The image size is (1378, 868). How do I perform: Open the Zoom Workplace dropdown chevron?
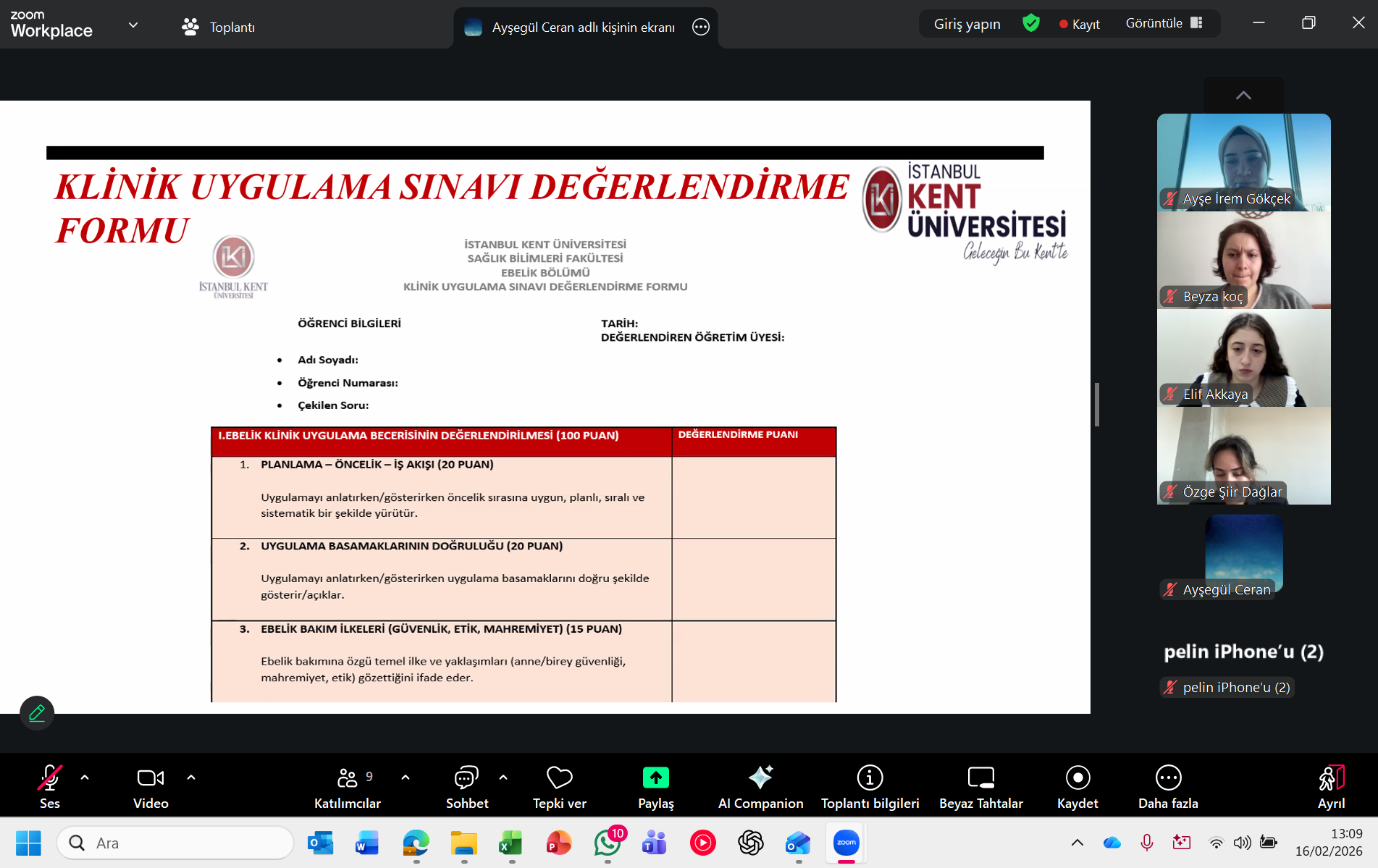point(133,25)
